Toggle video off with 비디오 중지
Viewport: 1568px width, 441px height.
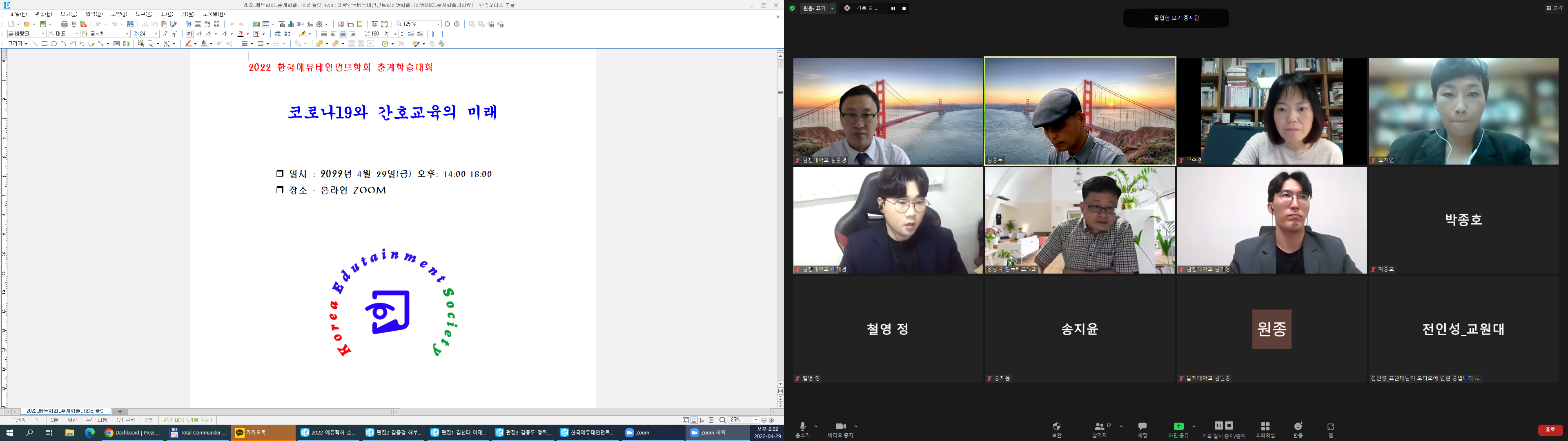tap(840, 426)
